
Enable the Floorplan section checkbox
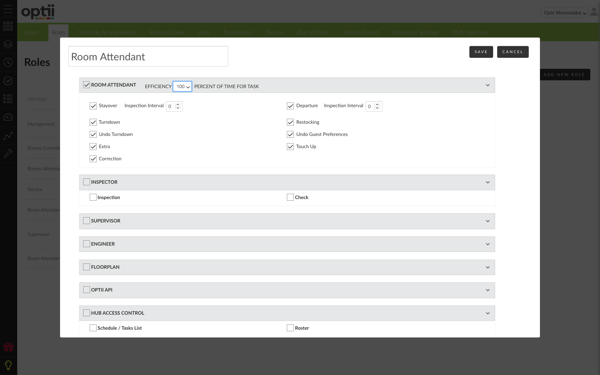click(x=86, y=267)
